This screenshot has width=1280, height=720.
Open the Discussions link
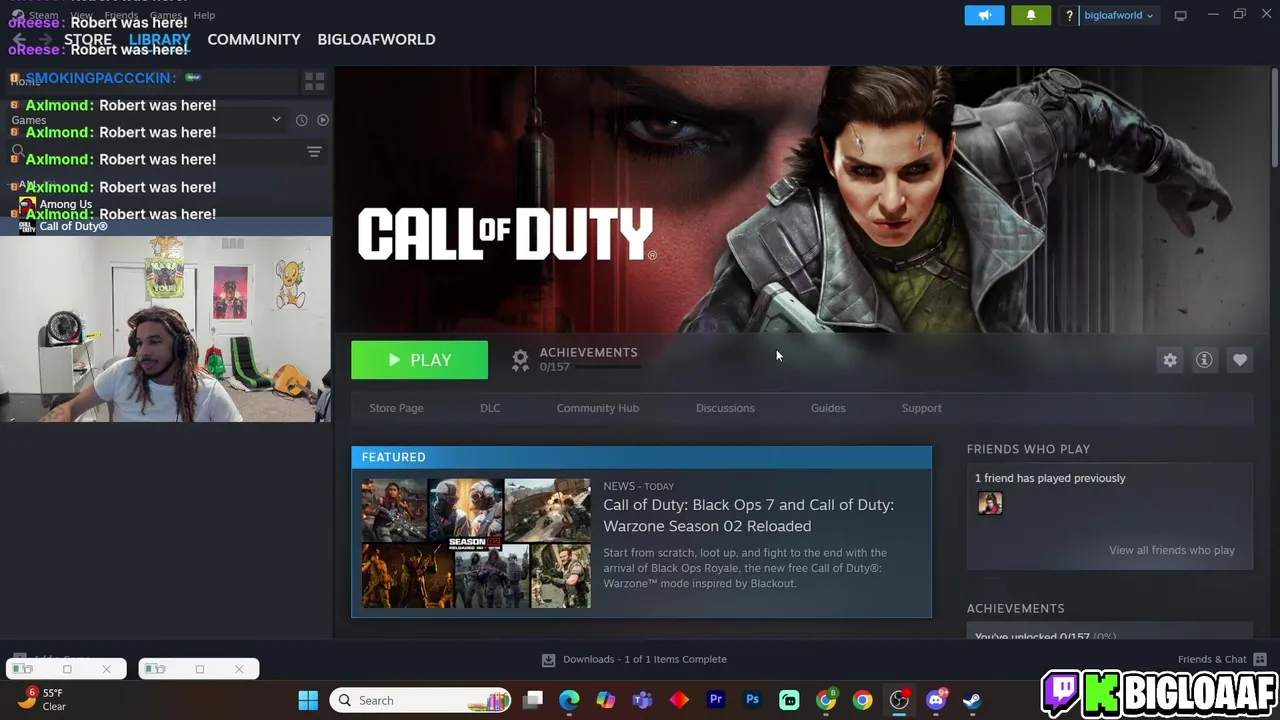pos(725,408)
